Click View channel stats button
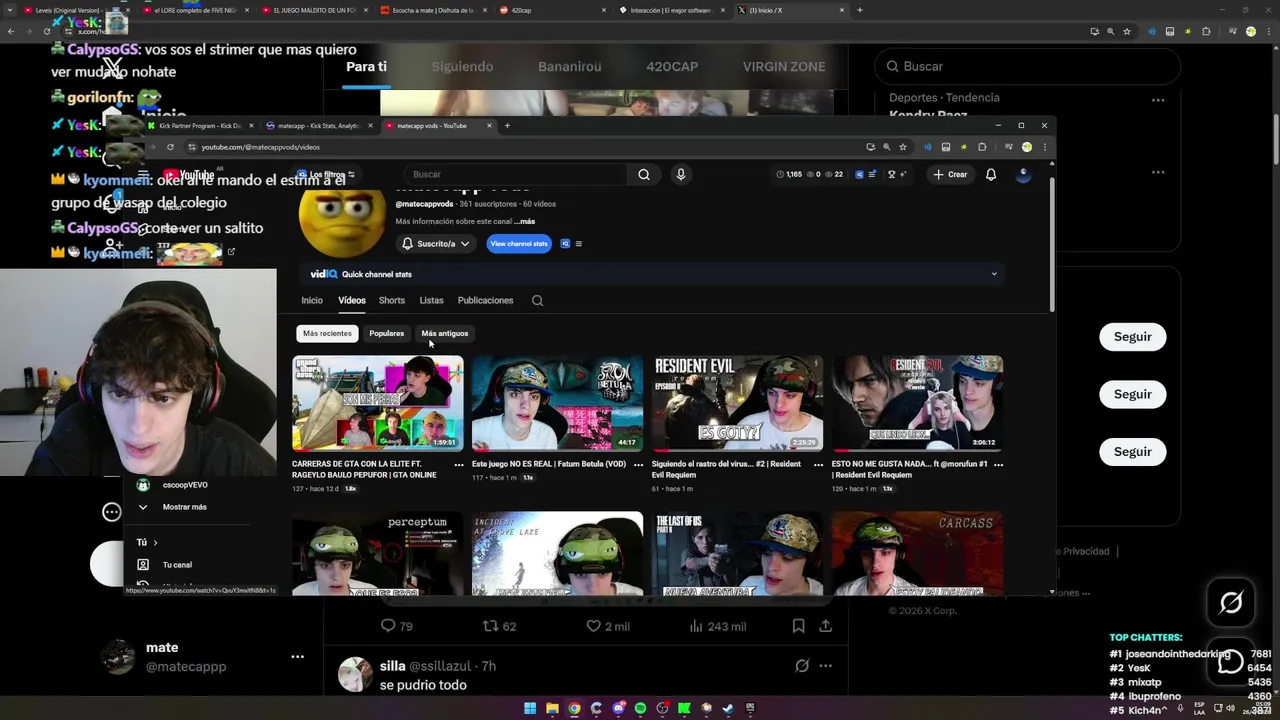 (519, 244)
